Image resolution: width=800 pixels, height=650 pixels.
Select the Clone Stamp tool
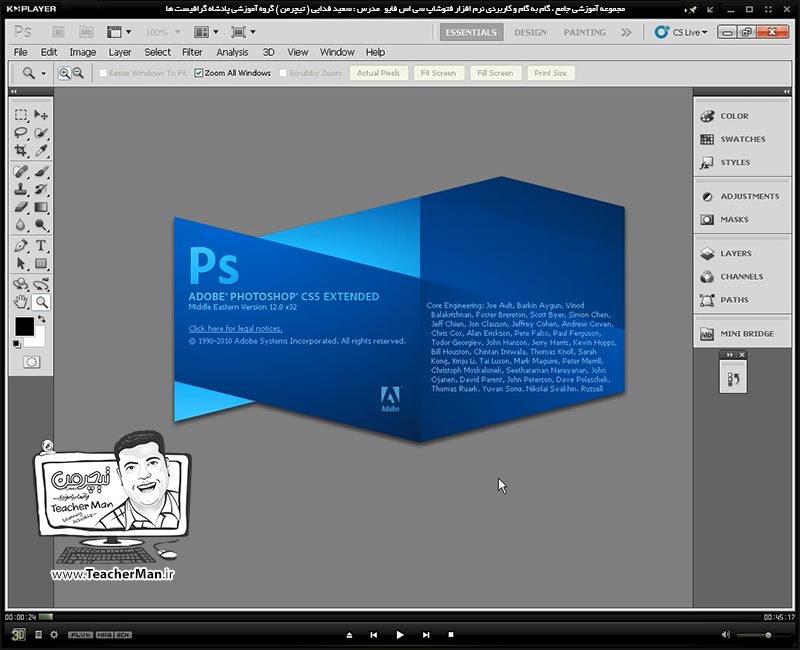pos(21,189)
